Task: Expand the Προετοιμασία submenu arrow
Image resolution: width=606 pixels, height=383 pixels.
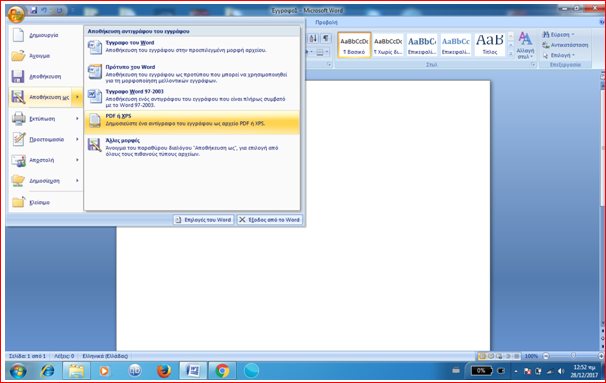Action: (77, 140)
